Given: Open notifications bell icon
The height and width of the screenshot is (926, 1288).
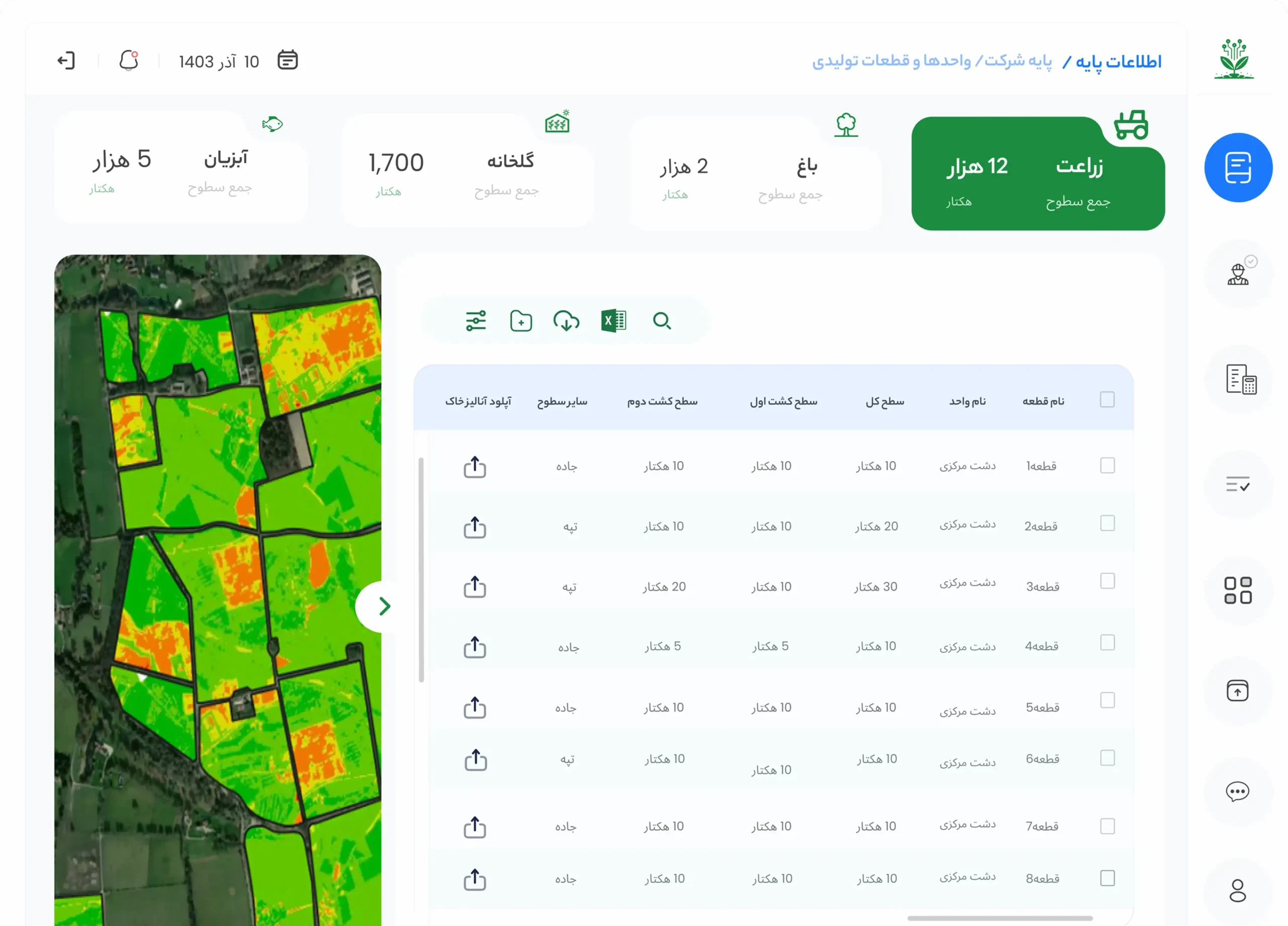Looking at the screenshot, I should click(x=129, y=60).
